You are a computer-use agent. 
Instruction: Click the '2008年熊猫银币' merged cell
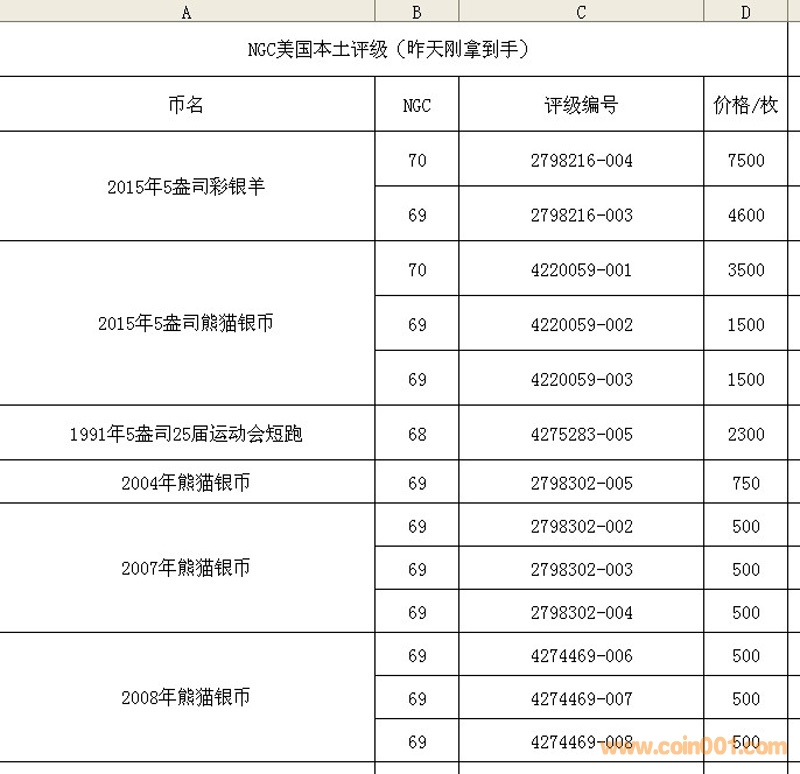[x=187, y=697]
